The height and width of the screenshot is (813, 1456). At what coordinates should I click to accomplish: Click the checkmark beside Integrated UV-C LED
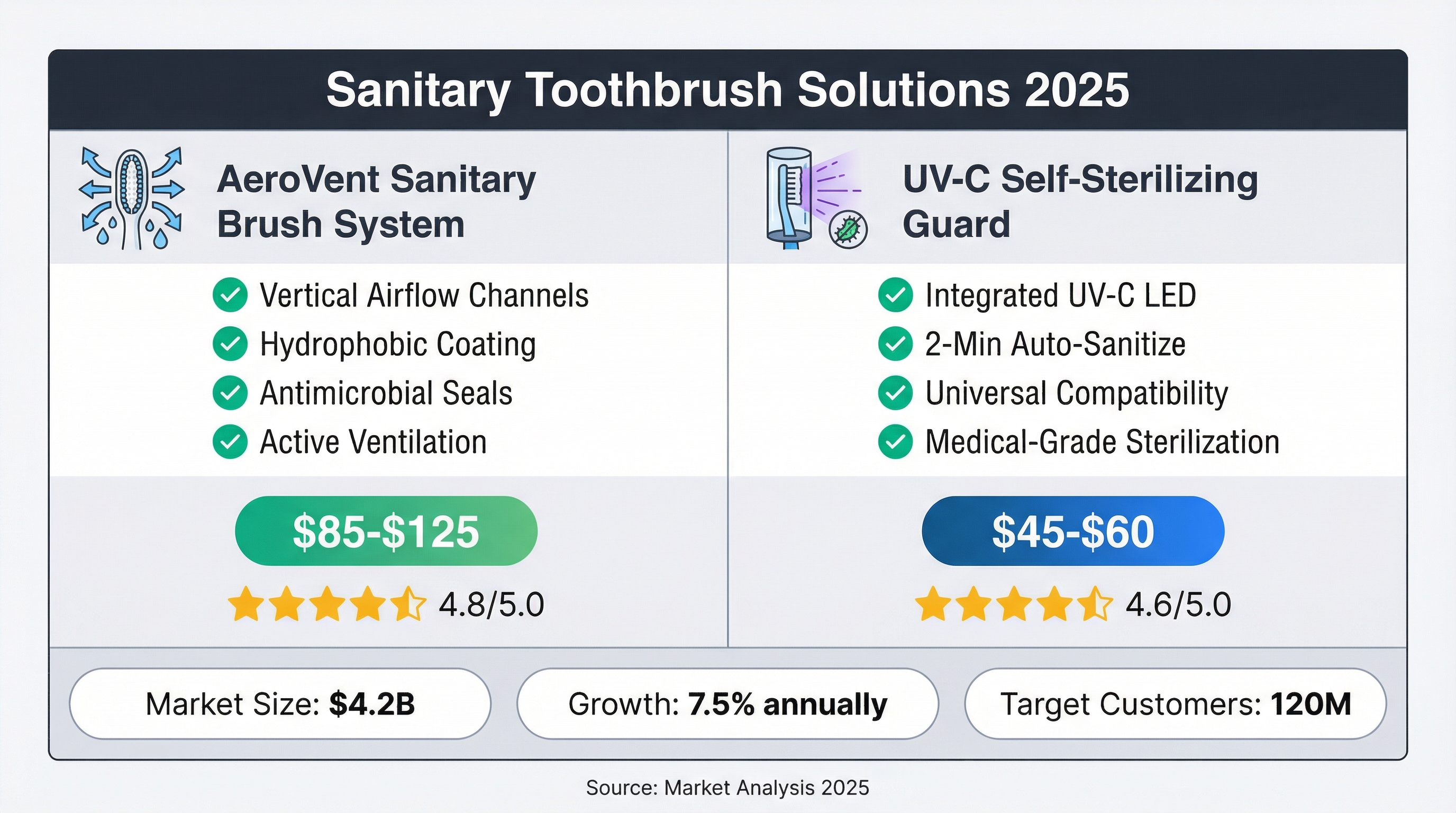[895, 295]
